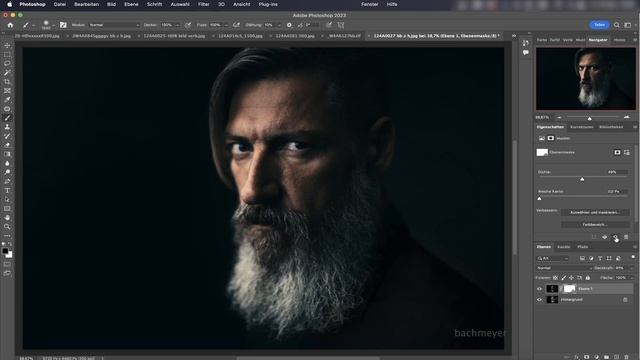This screenshot has height=360, width=640.
Task: Switch to the Kanäle tab
Action: [x=564, y=247]
